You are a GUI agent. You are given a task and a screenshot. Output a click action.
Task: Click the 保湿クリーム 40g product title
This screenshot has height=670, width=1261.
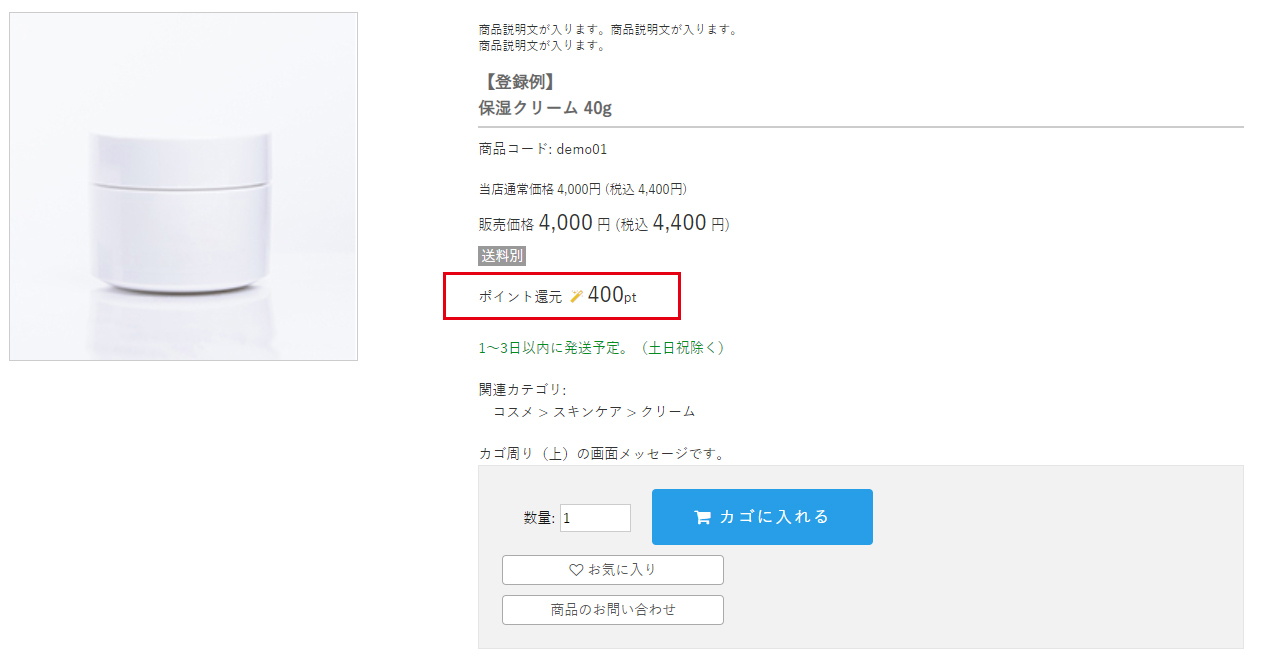[x=545, y=108]
